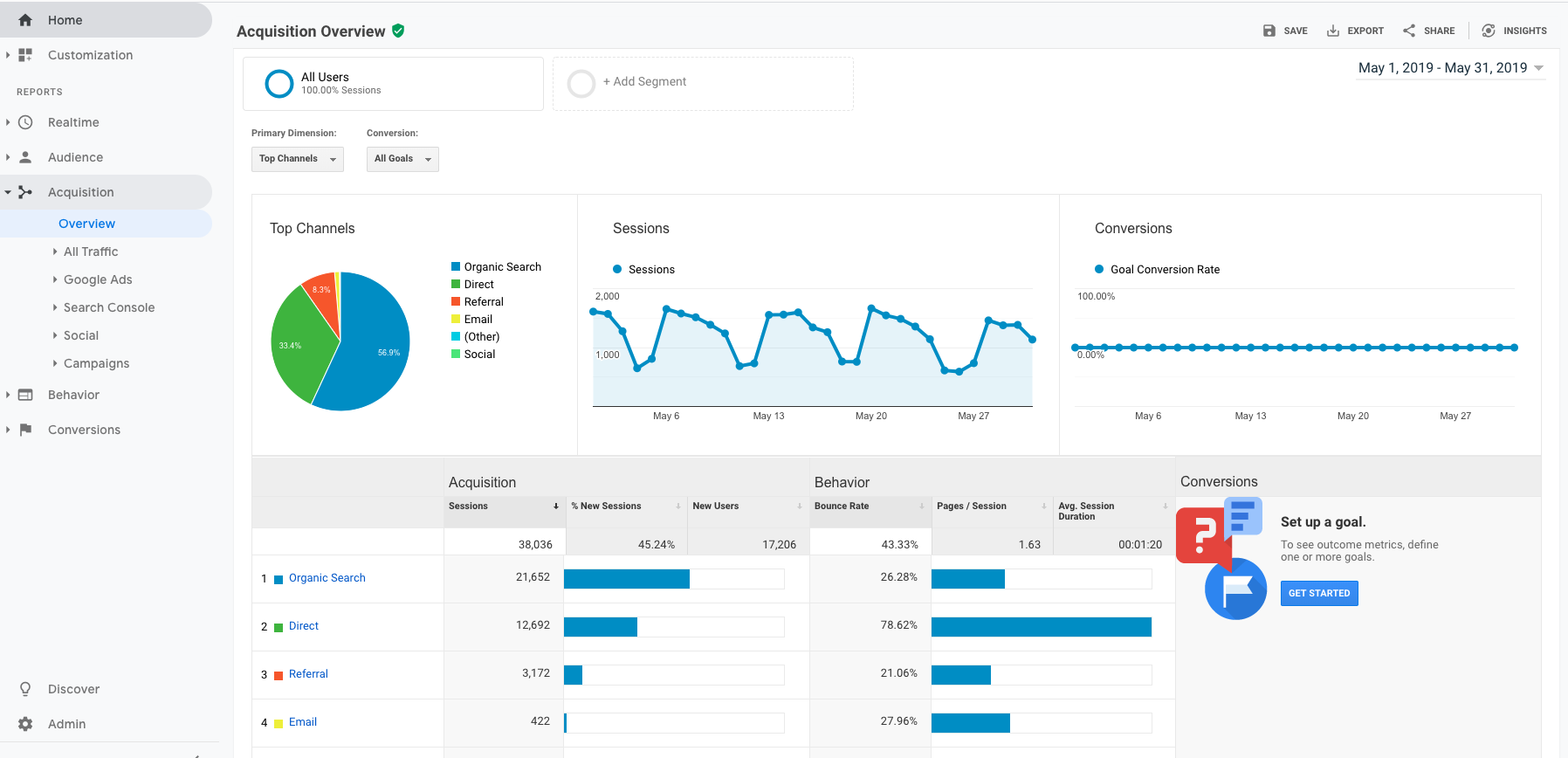Click the Get Started button

(x=1318, y=593)
